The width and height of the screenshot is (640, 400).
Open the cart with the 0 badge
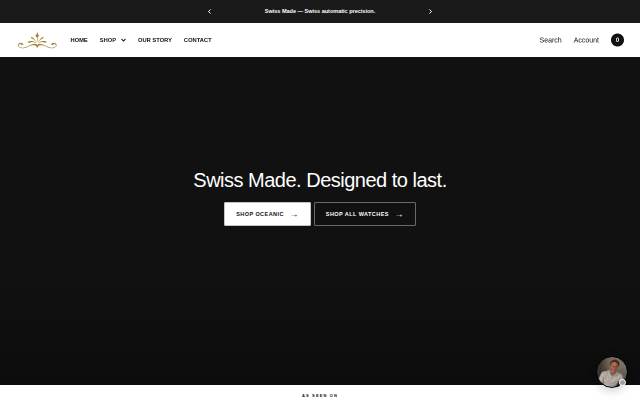click(617, 40)
